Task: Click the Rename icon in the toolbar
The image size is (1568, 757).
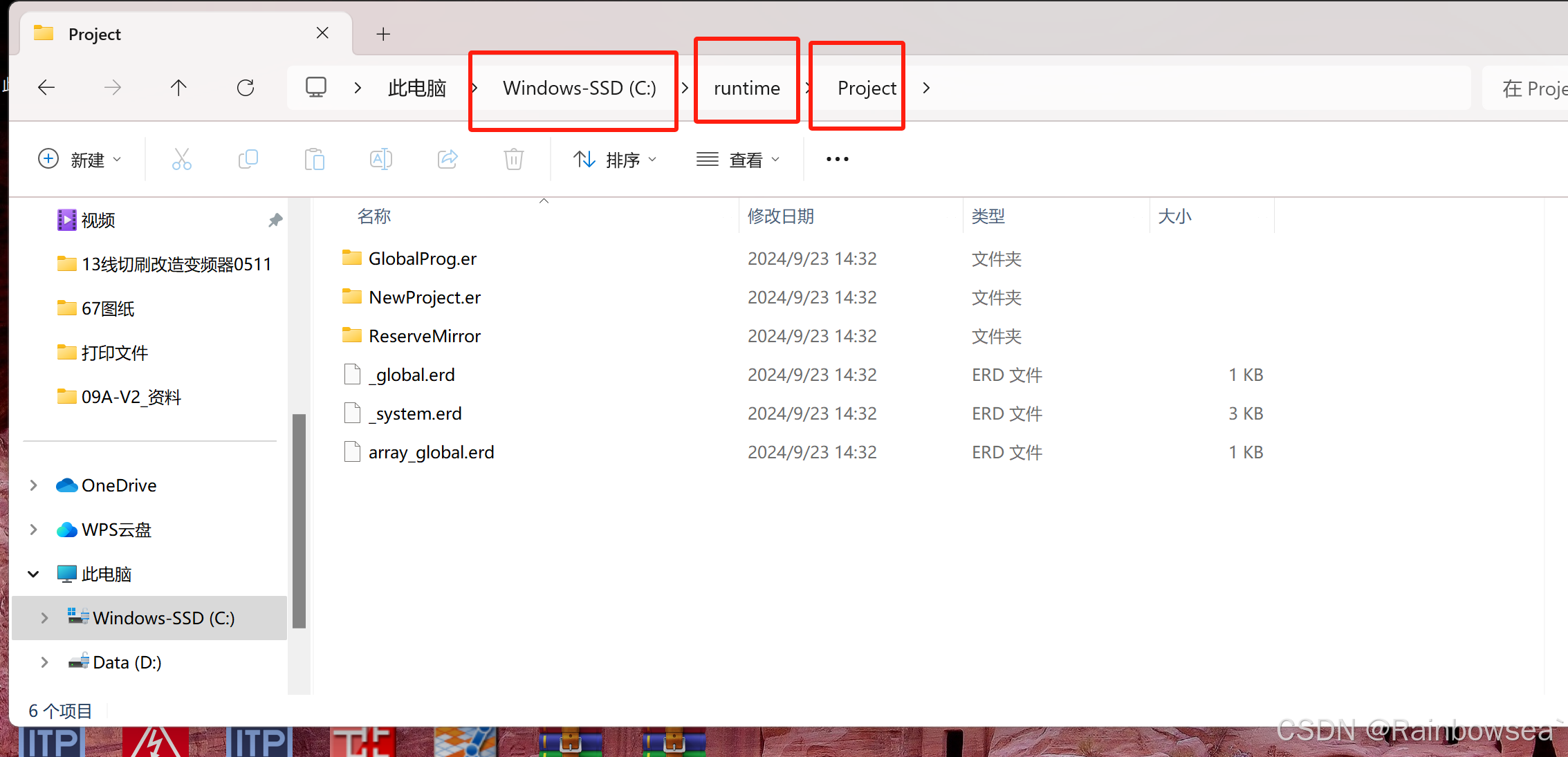Action: click(380, 160)
